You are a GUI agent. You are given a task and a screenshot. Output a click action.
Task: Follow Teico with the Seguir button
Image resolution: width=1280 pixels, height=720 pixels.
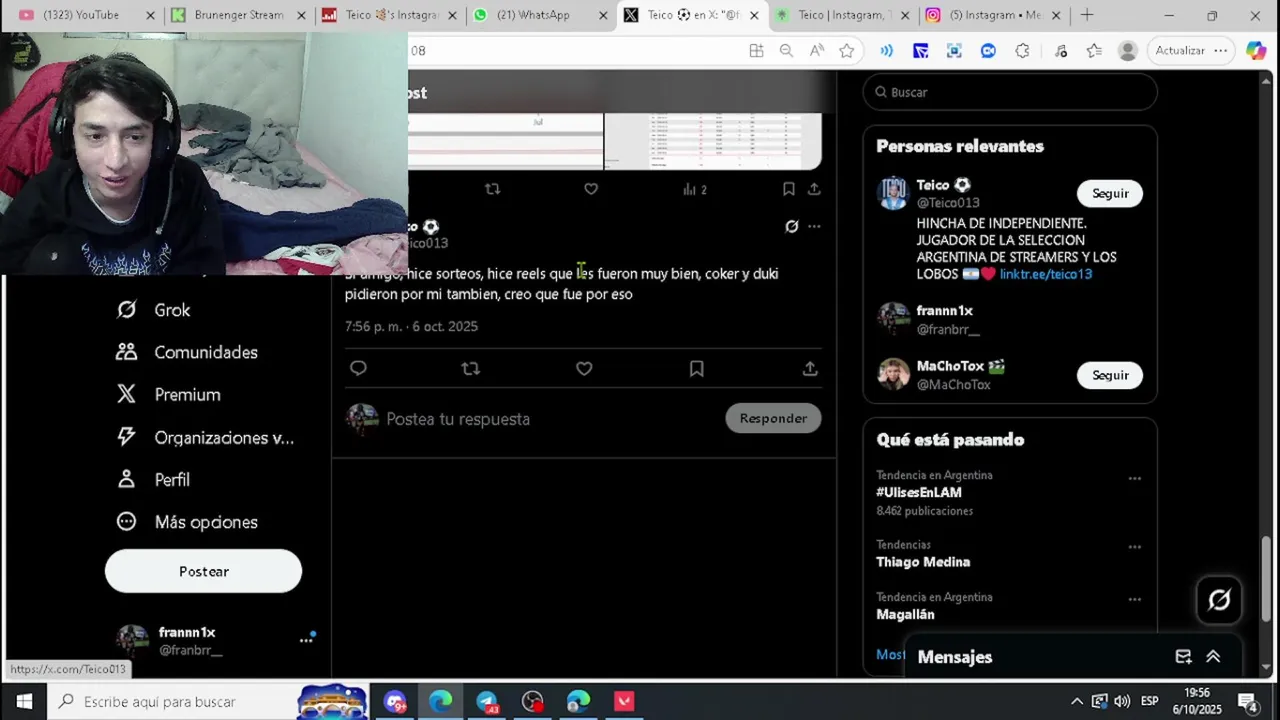pos(1110,193)
